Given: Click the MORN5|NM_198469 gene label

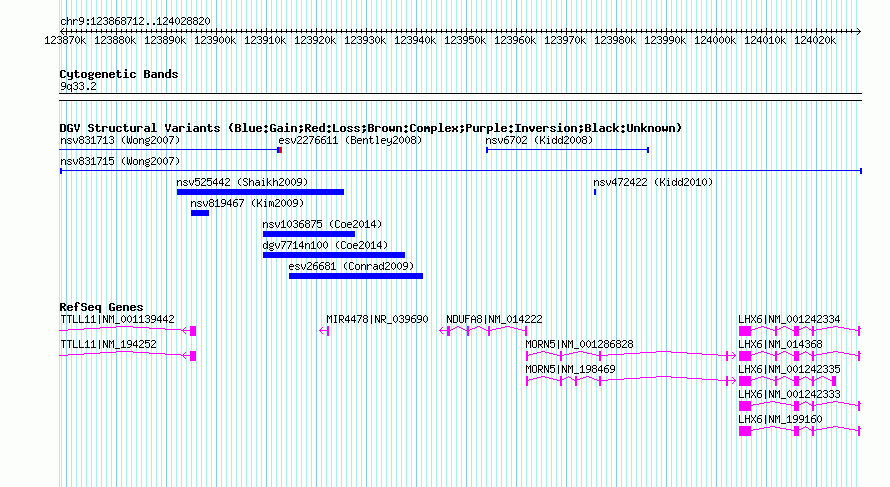Looking at the screenshot, I should (x=570, y=370).
